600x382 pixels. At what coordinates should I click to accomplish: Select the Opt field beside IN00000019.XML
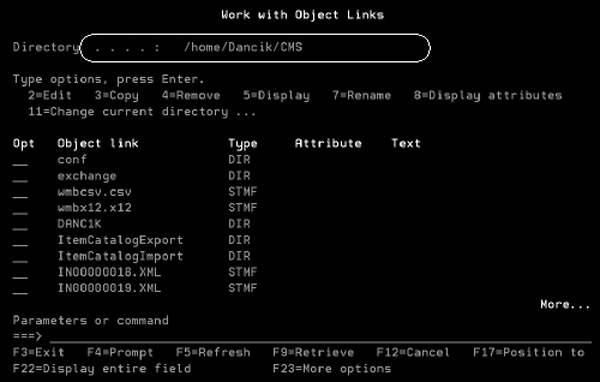click(20, 289)
